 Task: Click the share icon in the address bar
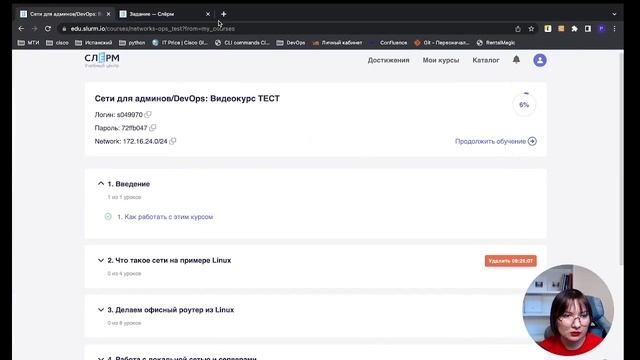coord(518,29)
